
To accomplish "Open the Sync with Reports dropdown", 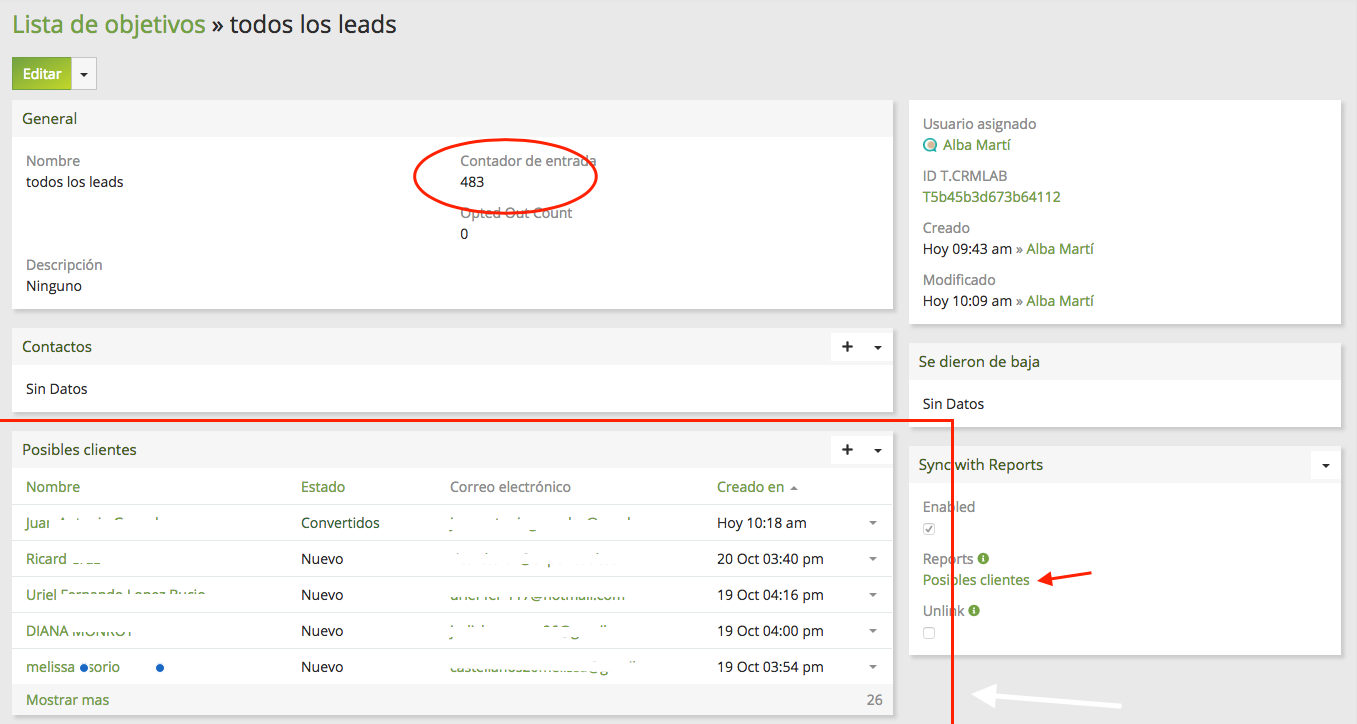I will click(x=1325, y=466).
